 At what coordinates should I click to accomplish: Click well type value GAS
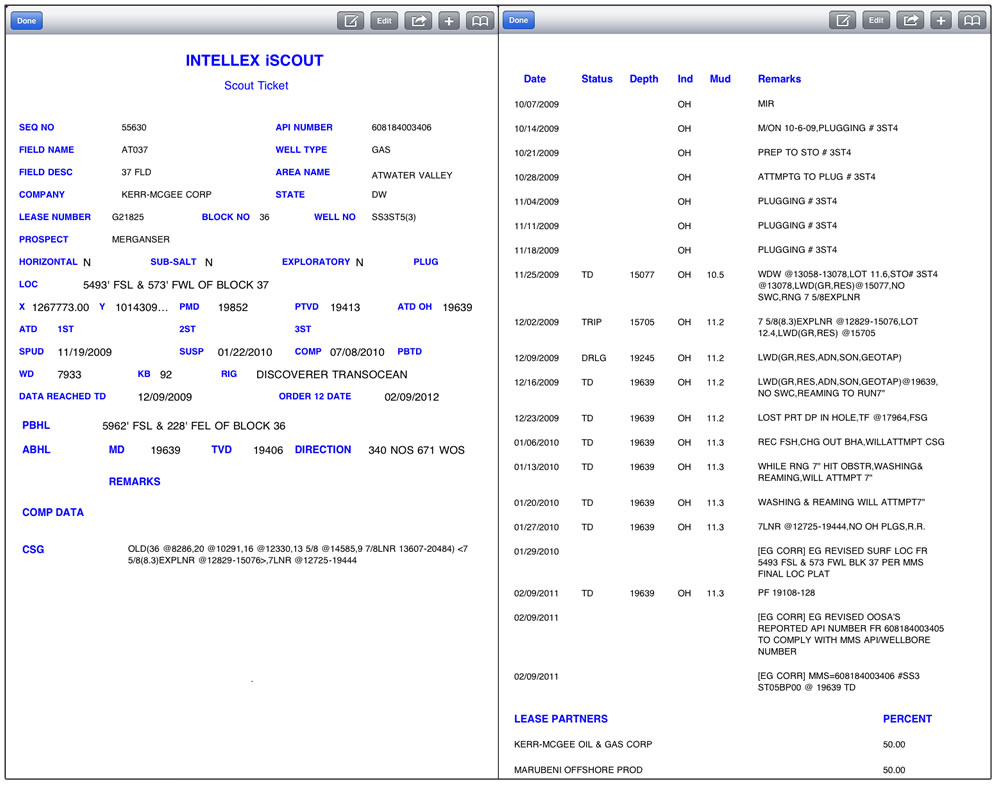(x=381, y=150)
